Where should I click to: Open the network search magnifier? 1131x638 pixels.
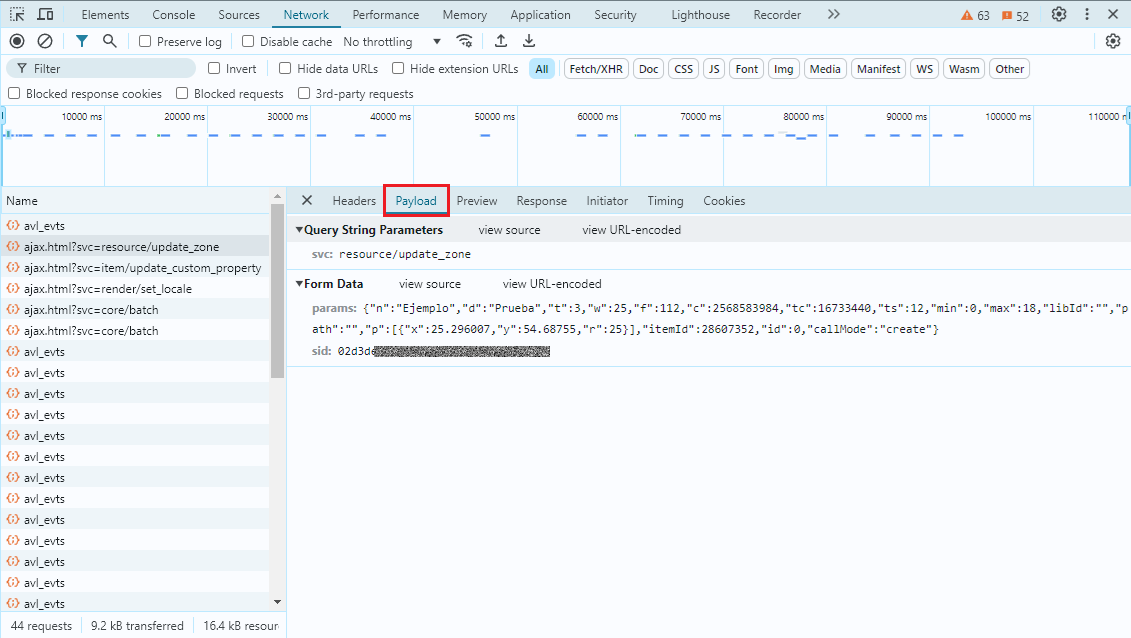tap(110, 41)
